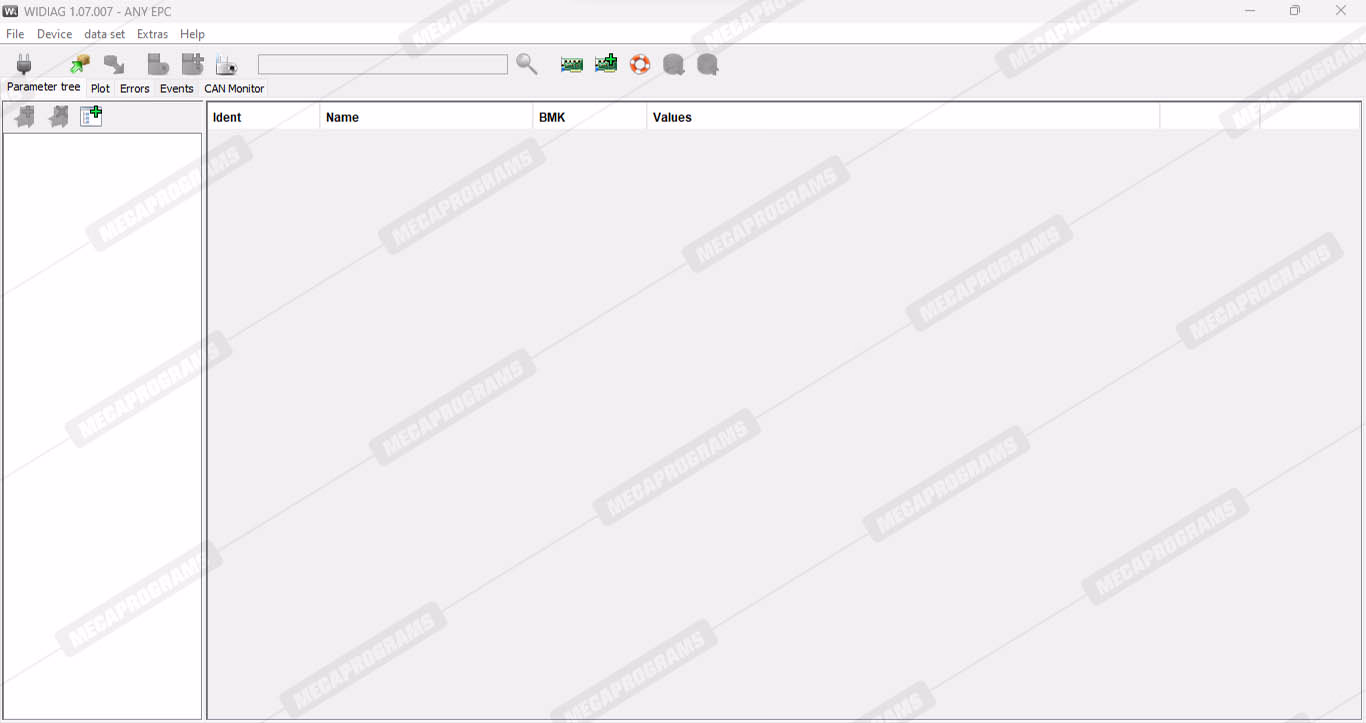The height and width of the screenshot is (723, 1366).
Task: Switch to the Errors tab
Action: (x=134, y=89)
